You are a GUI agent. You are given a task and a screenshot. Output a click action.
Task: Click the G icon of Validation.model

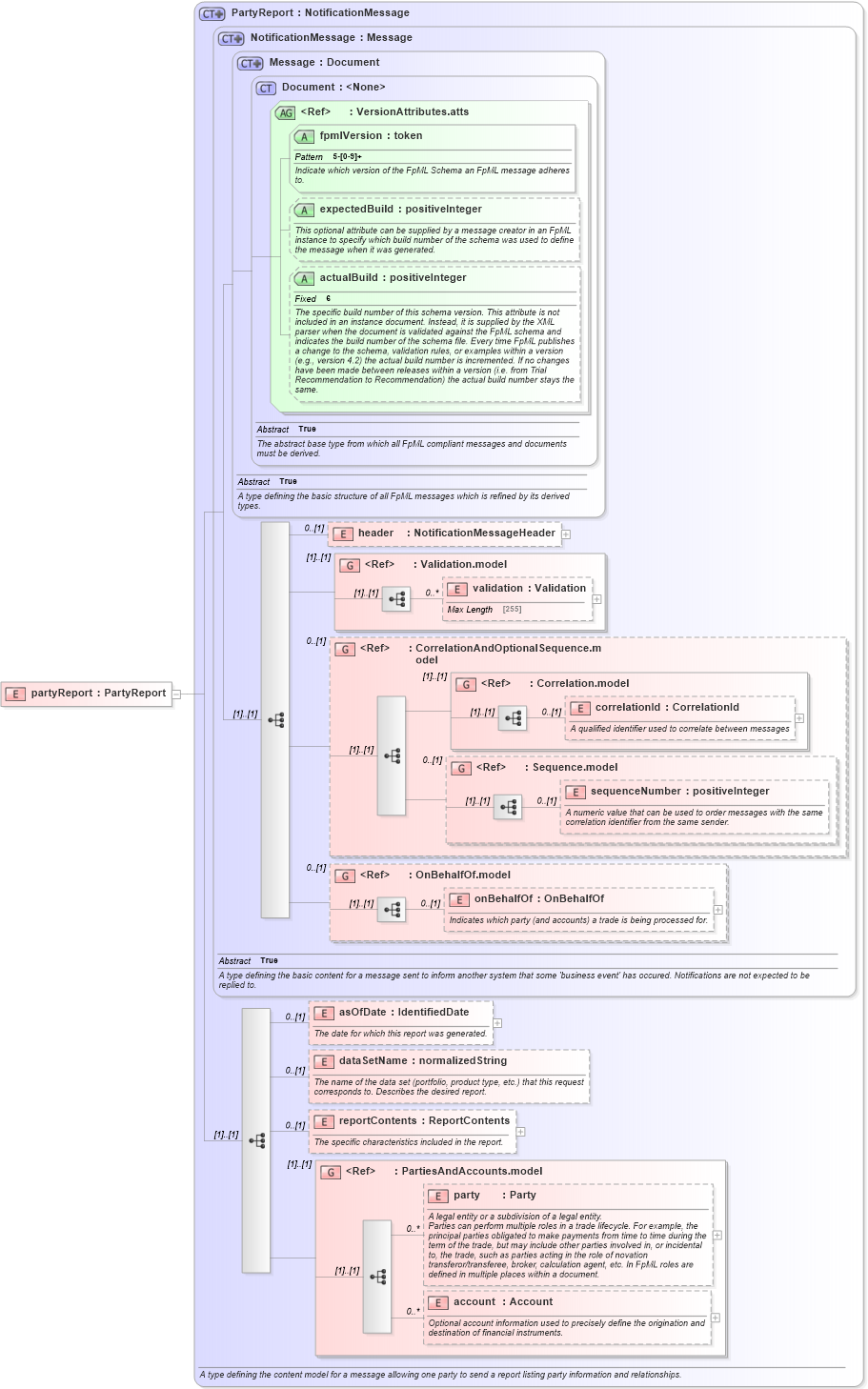click(350, 565)
